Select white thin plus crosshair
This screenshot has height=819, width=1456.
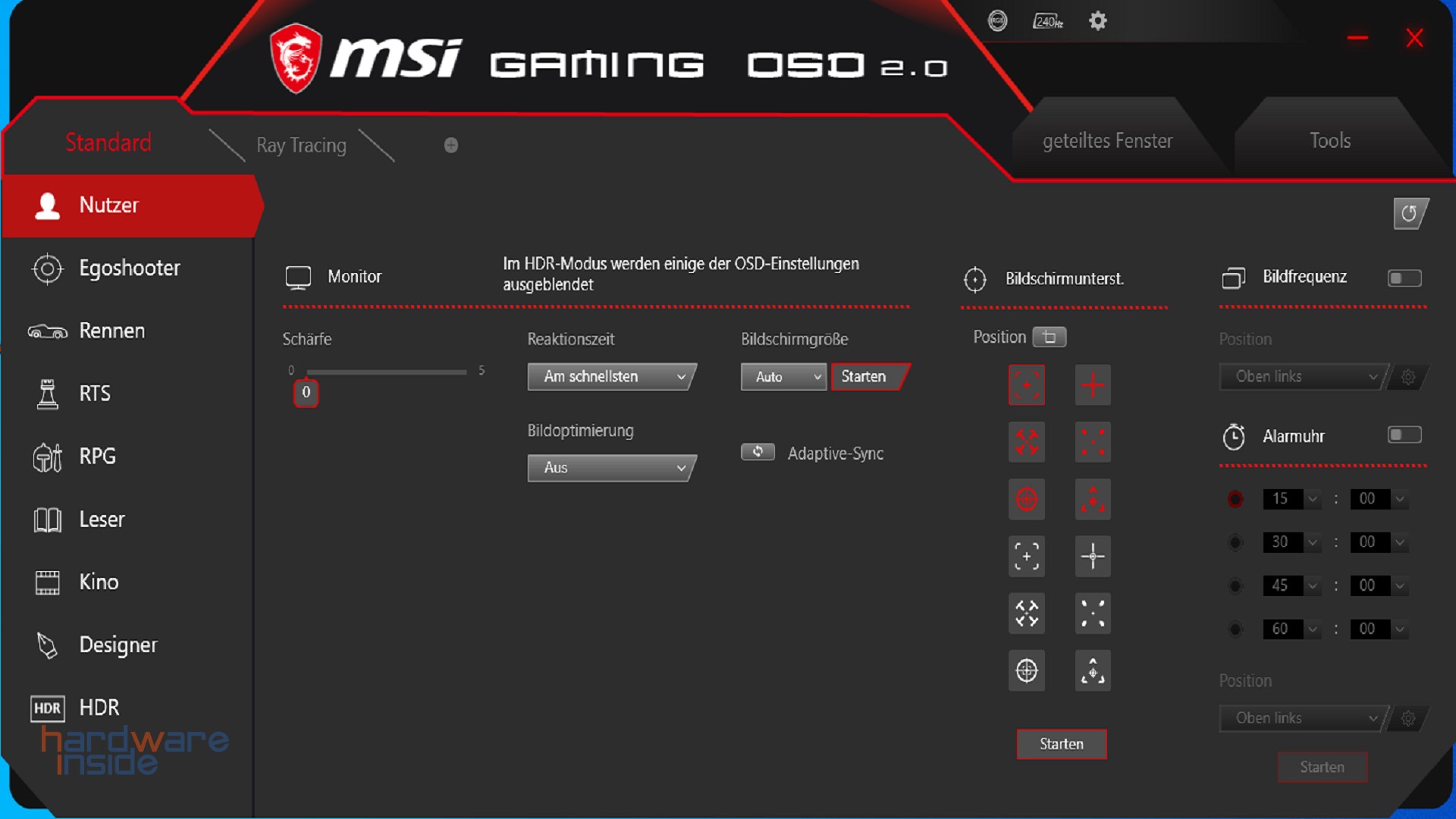(x=1093, y=556)
